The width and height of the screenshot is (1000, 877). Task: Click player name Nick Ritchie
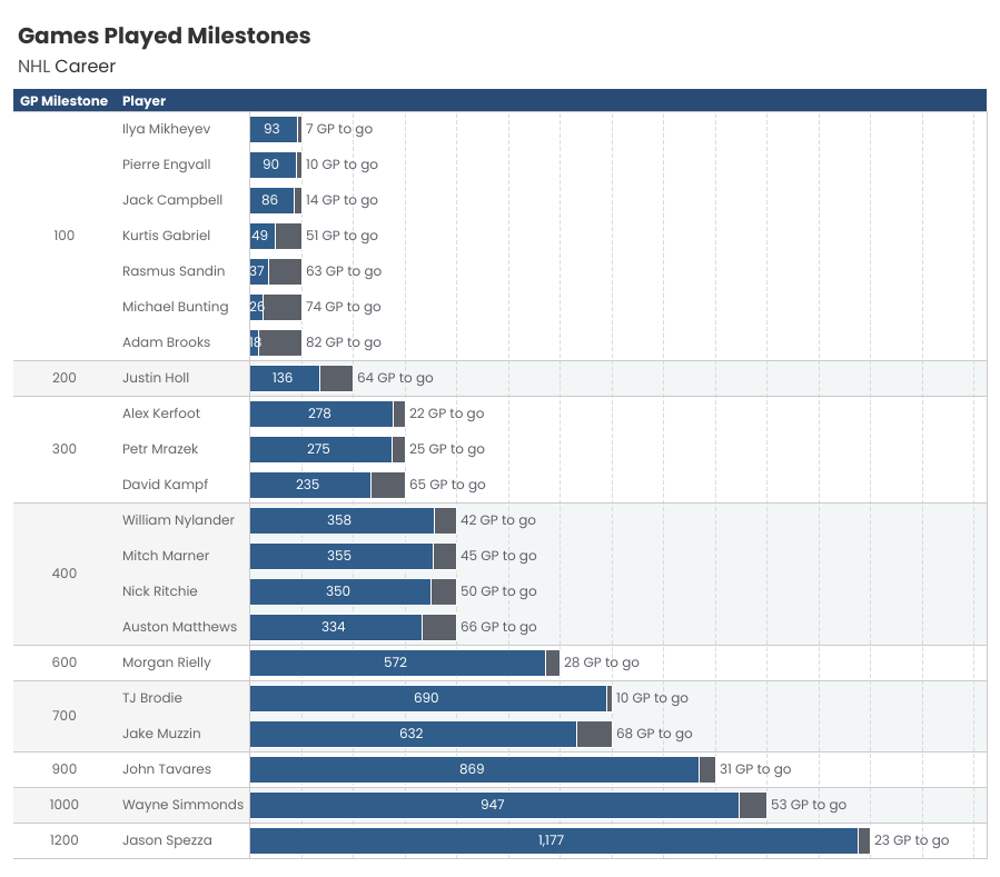click(x=159, y=591)
